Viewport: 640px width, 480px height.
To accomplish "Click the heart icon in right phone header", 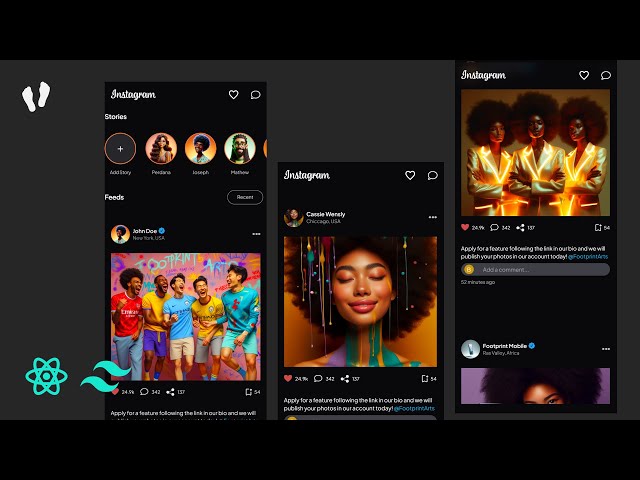I will tap(584, 75).
